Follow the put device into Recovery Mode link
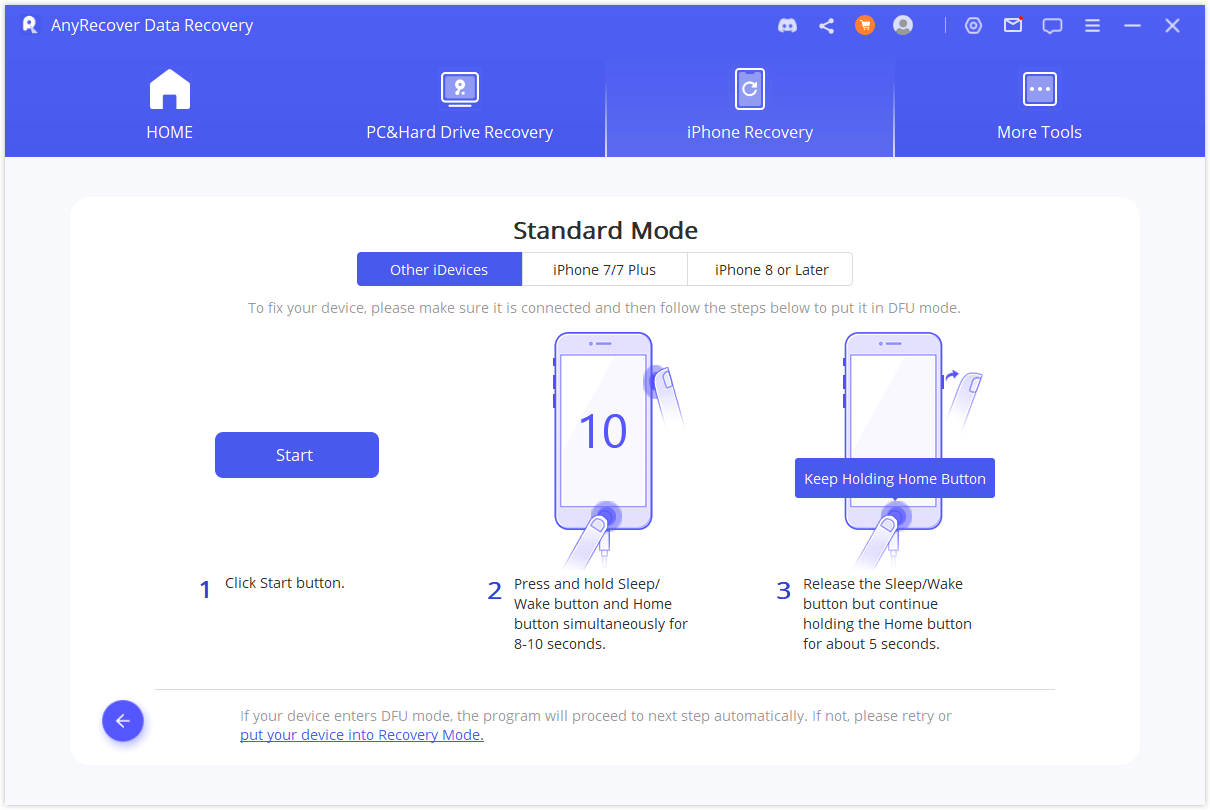Screen dimensions: 1210x810 362,735
